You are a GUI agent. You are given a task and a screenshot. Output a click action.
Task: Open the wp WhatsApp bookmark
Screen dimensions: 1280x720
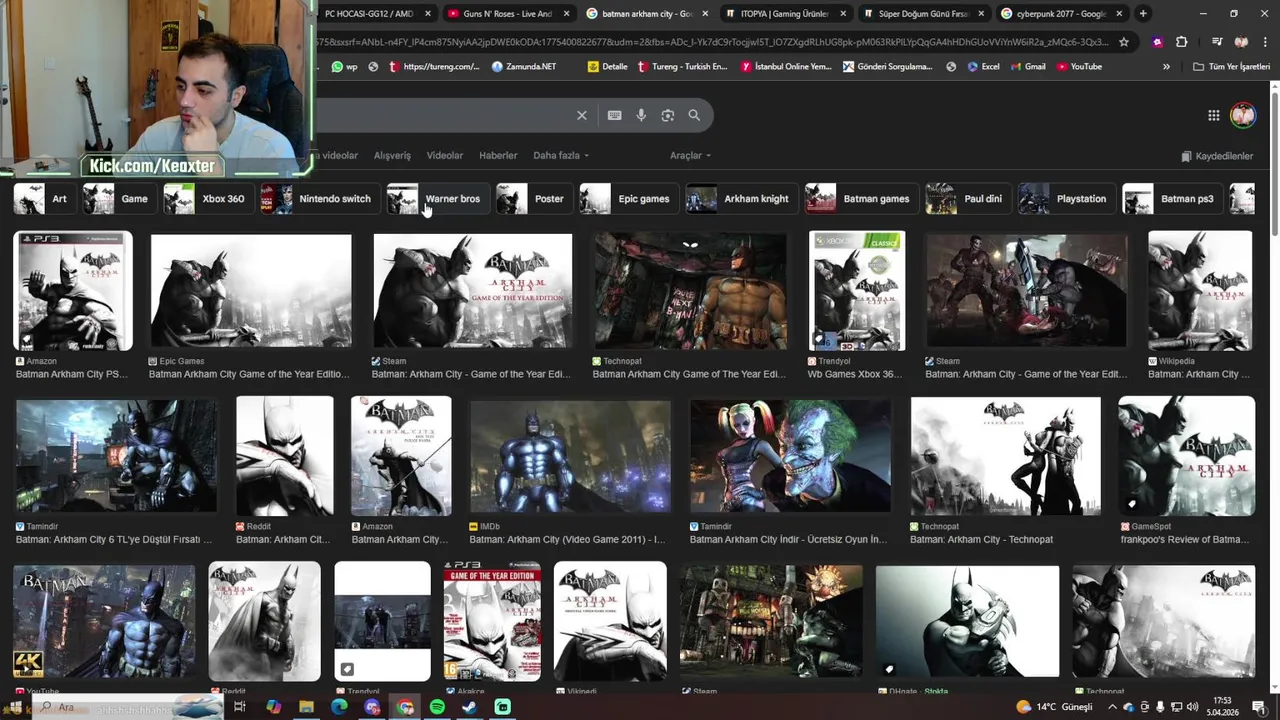344,66
